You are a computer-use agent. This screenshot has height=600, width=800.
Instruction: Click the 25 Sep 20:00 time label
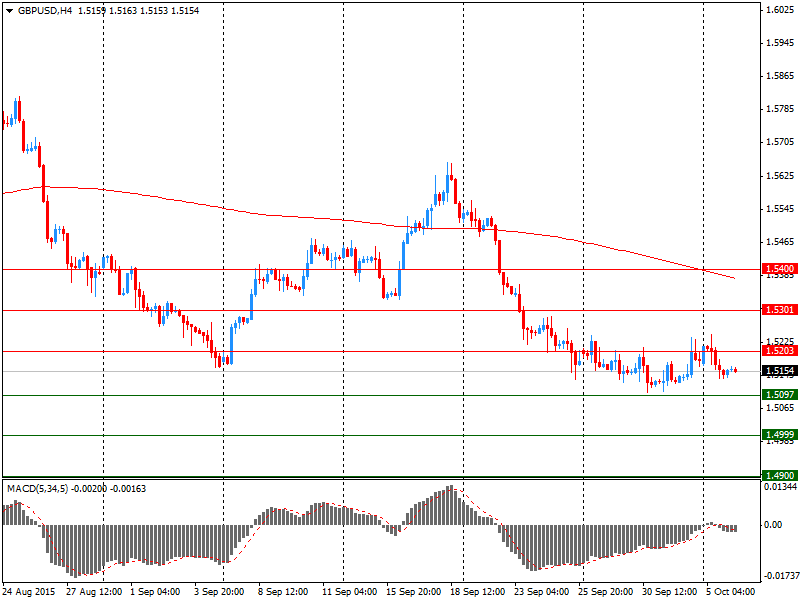[x=605, y=592]
